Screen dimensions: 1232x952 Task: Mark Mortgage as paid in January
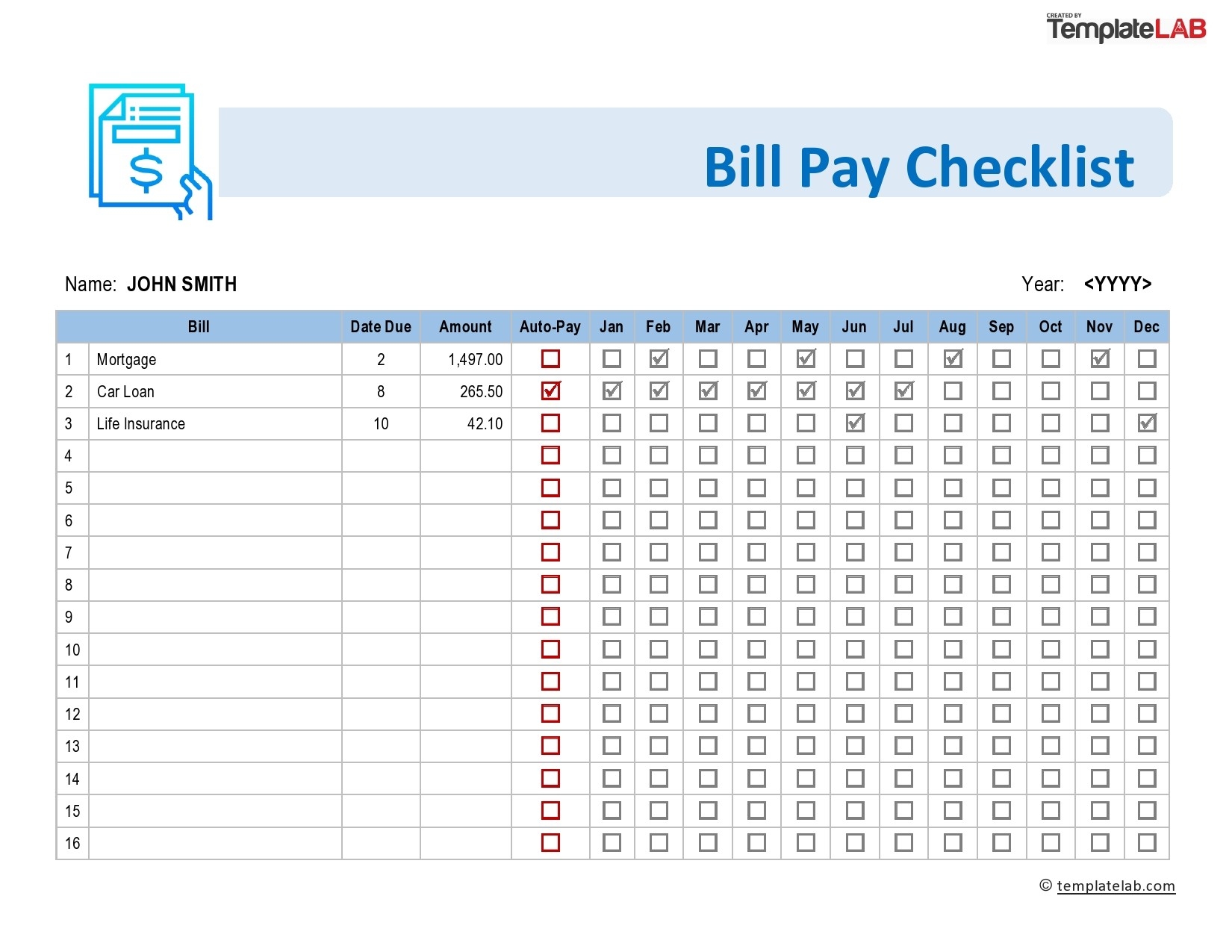[612, 359]
